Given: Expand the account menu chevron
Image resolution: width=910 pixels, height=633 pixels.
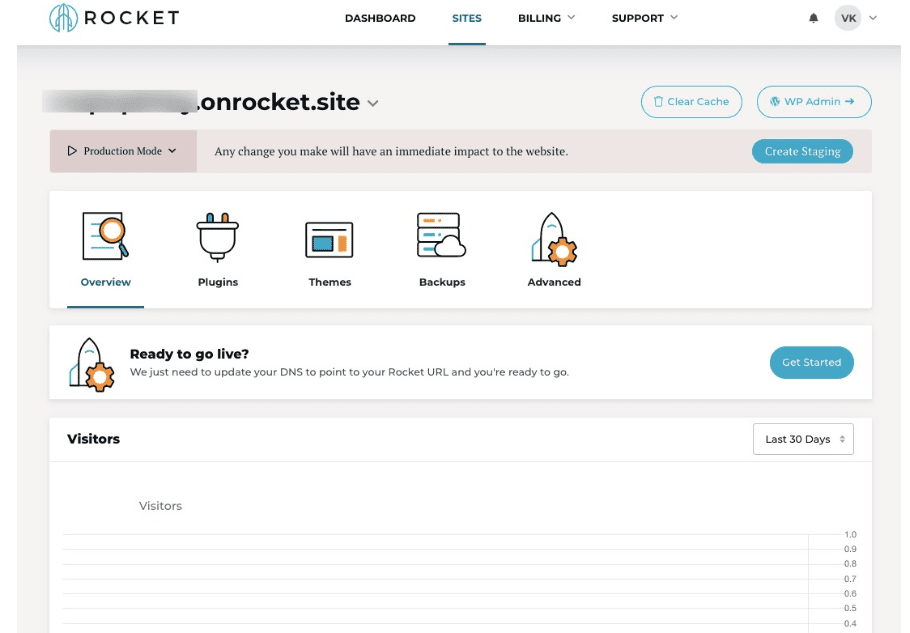Looking at the screenshot, I should tap(873, 18).
